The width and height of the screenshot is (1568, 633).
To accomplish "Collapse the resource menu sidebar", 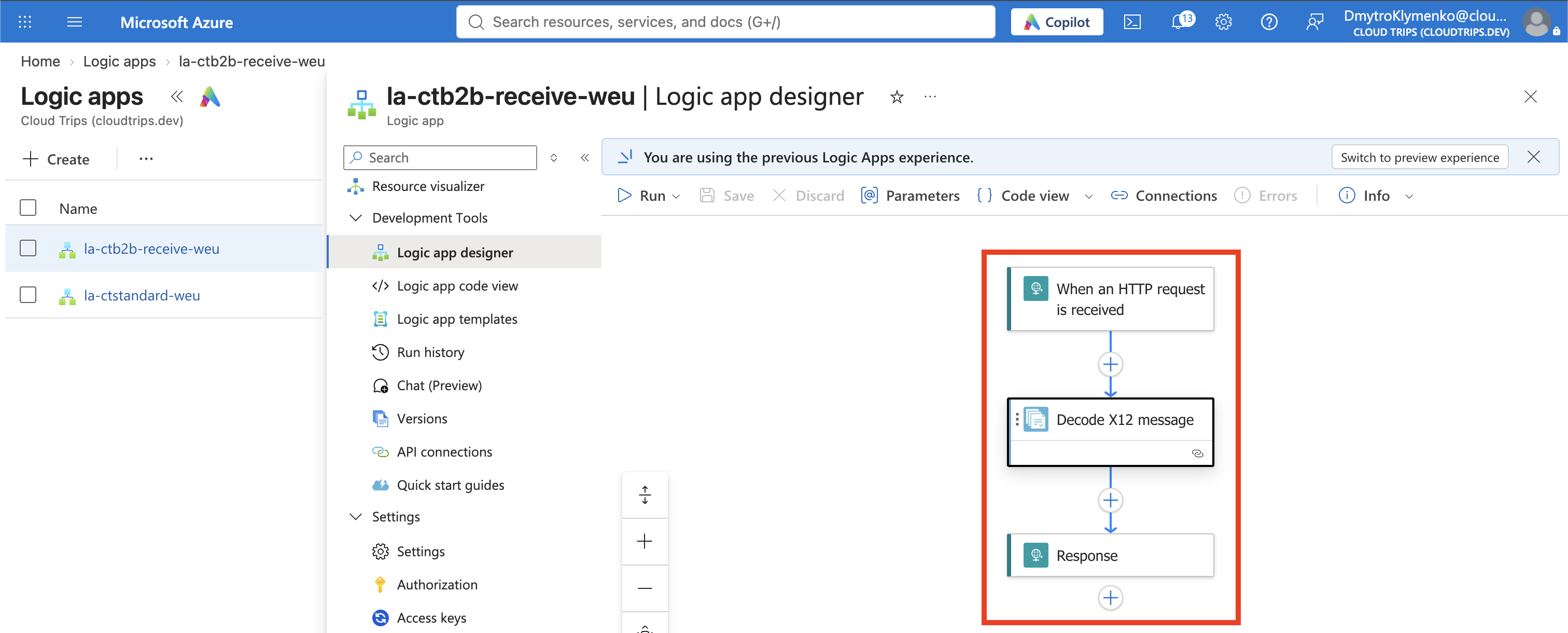I will click(x=585, y=158).
